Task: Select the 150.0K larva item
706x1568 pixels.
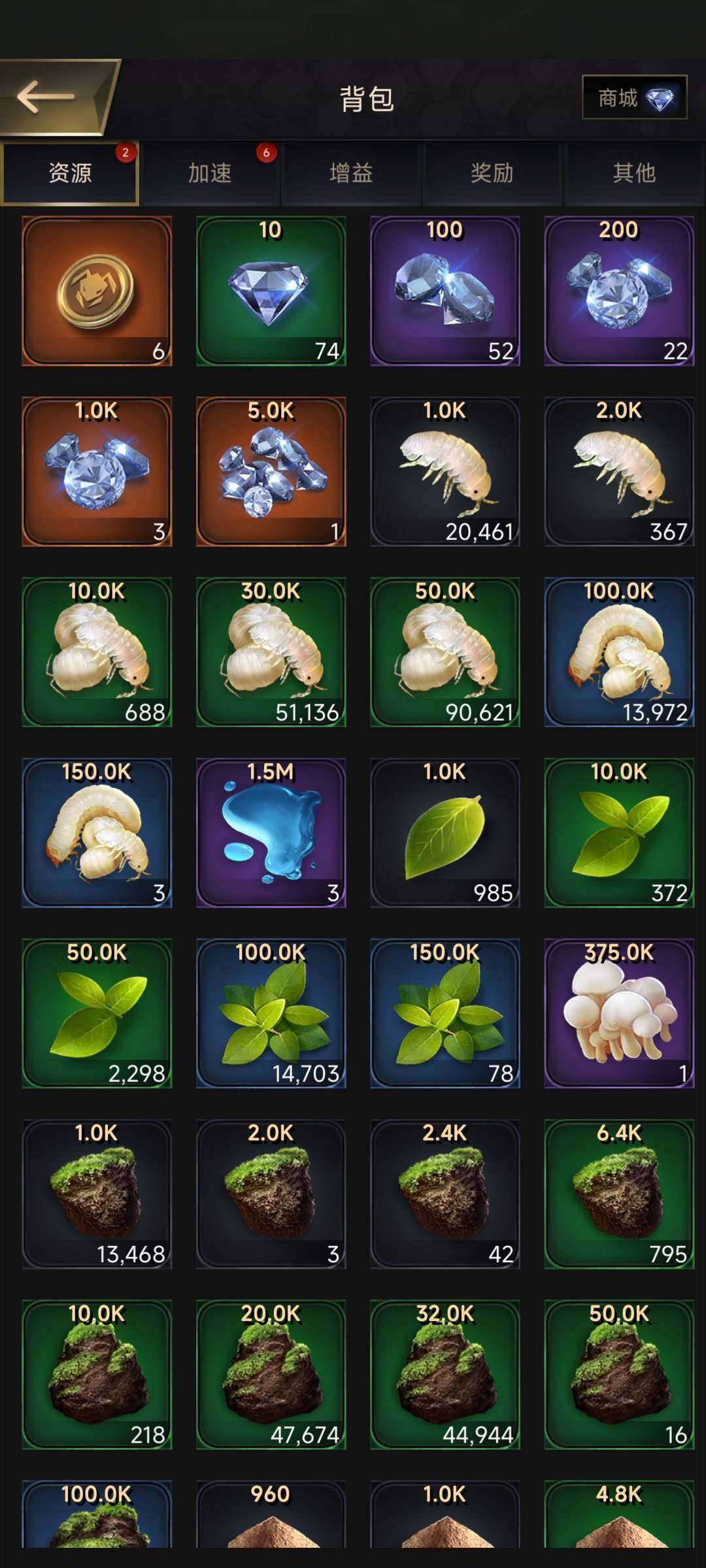Action: point(97,832)
